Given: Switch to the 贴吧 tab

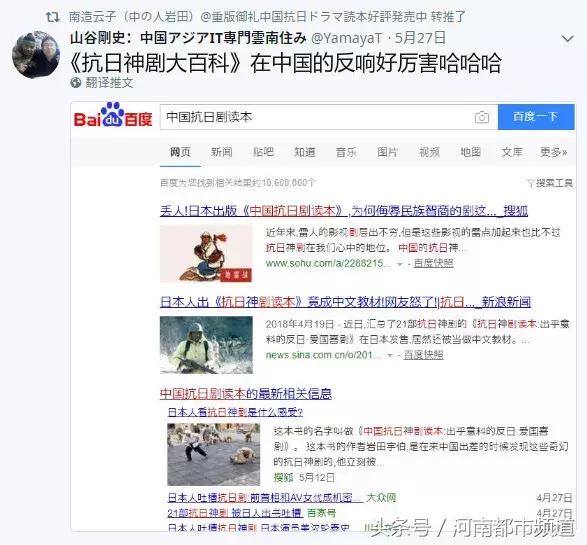Looking at the screenshot, I should [x=263, y=152].
